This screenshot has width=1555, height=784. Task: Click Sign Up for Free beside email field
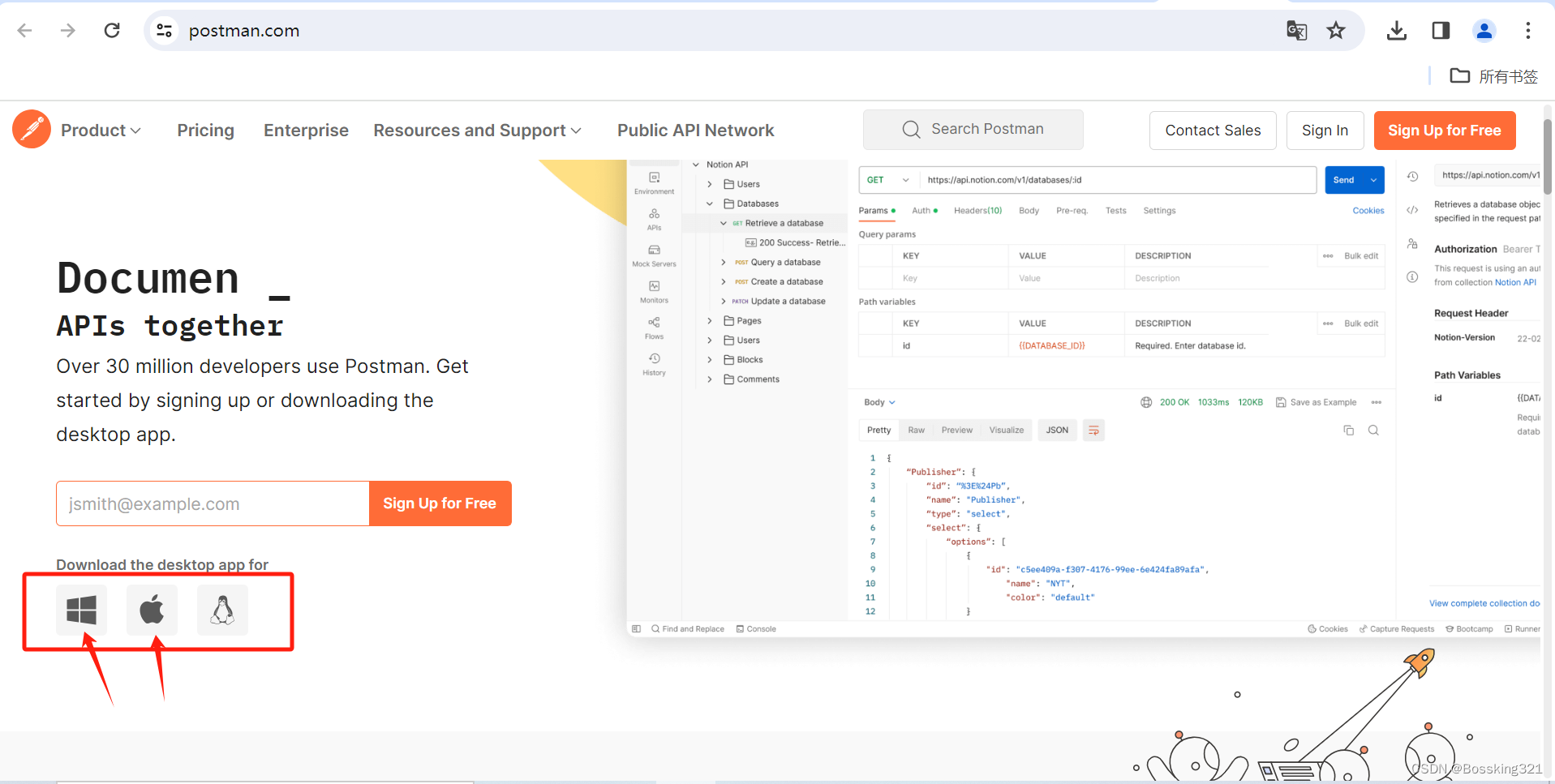coord(440,503)
